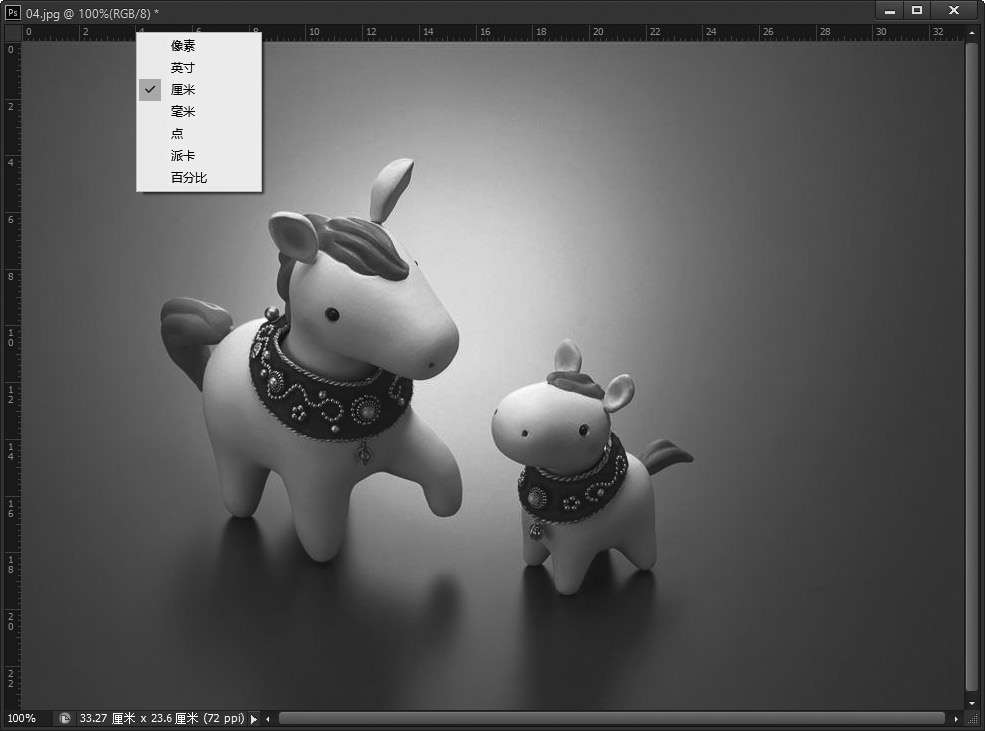The image size is (985, 731).
Task: Pick 点 unit entry
Action: 199,133
